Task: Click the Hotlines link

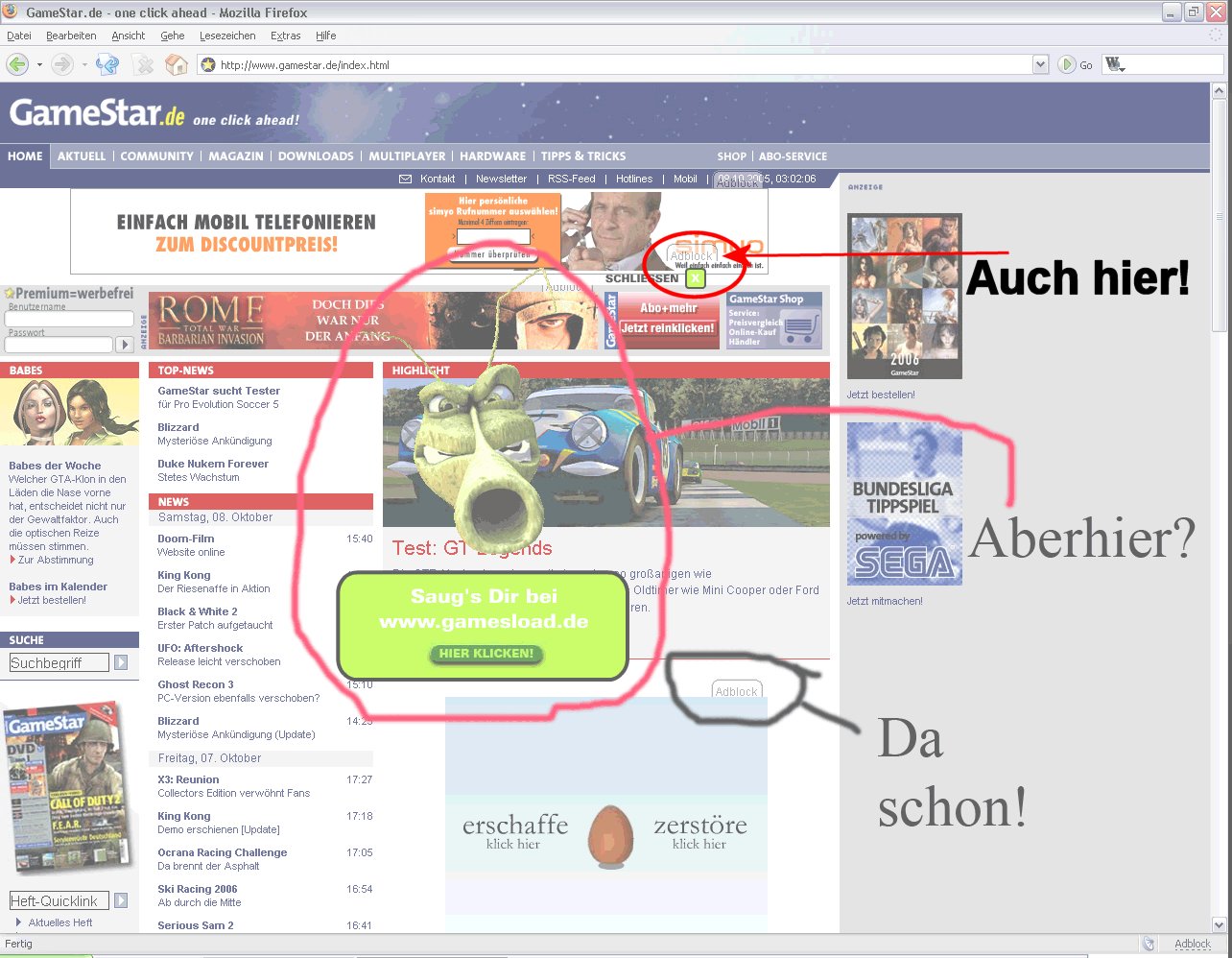Action: coord(634,179)
